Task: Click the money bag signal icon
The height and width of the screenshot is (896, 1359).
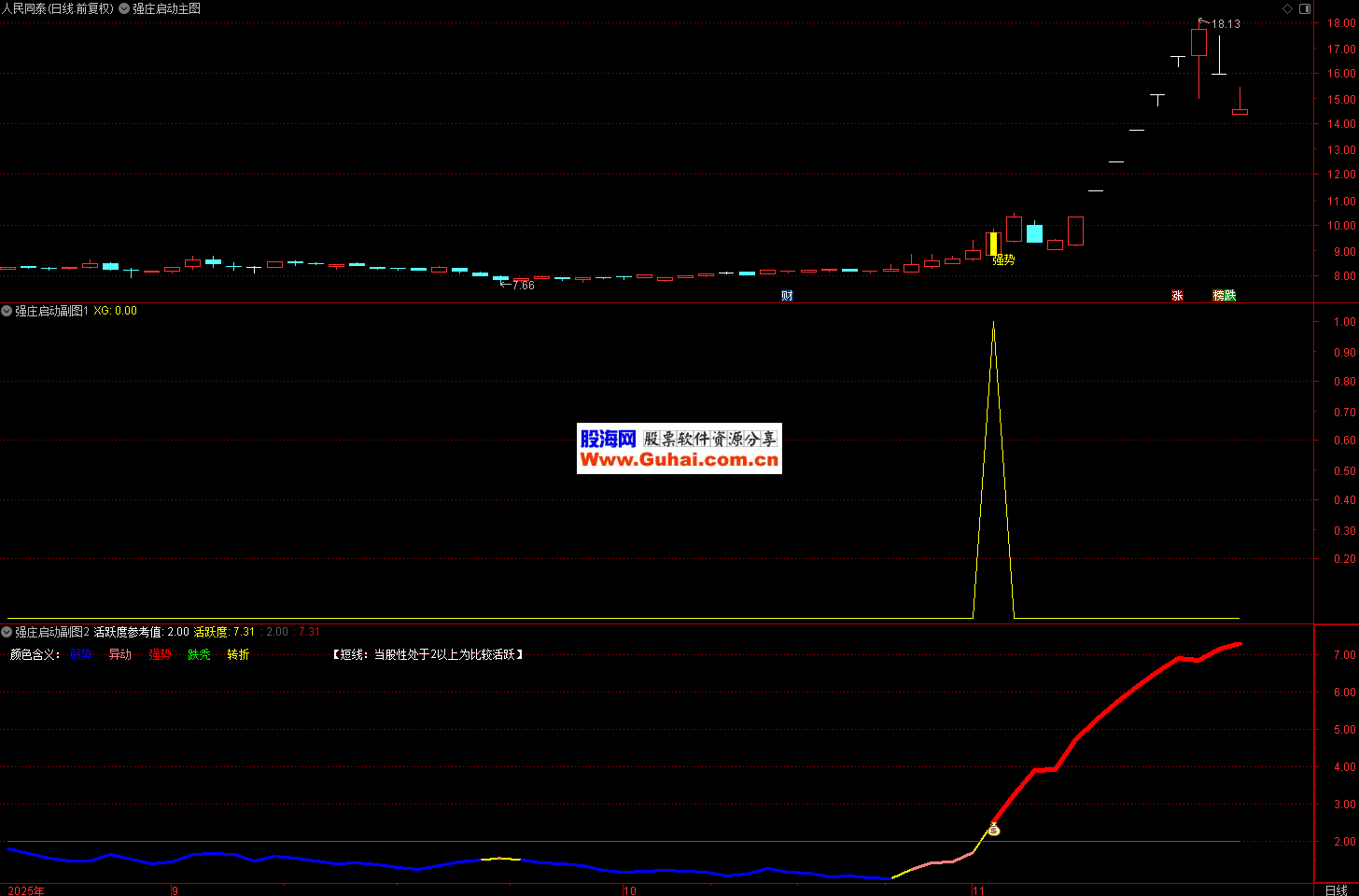Action: 994,829
